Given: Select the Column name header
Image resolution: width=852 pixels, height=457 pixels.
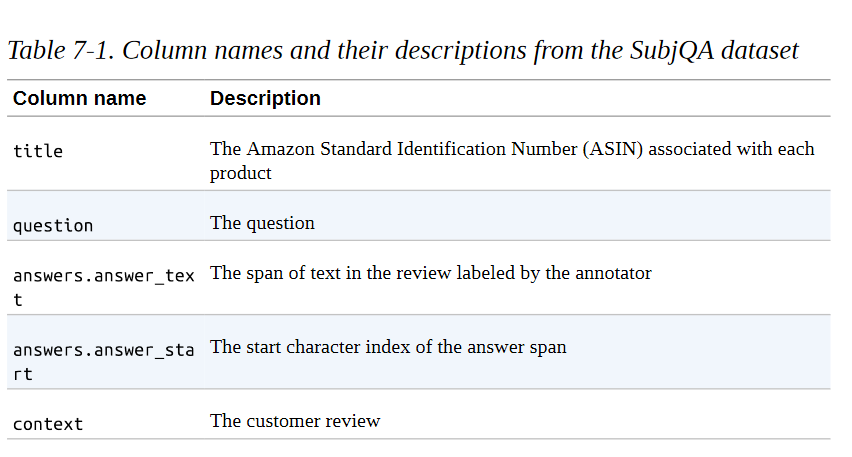Looking at the screenshot, I should pyautogui.click(x=79, y=98).
